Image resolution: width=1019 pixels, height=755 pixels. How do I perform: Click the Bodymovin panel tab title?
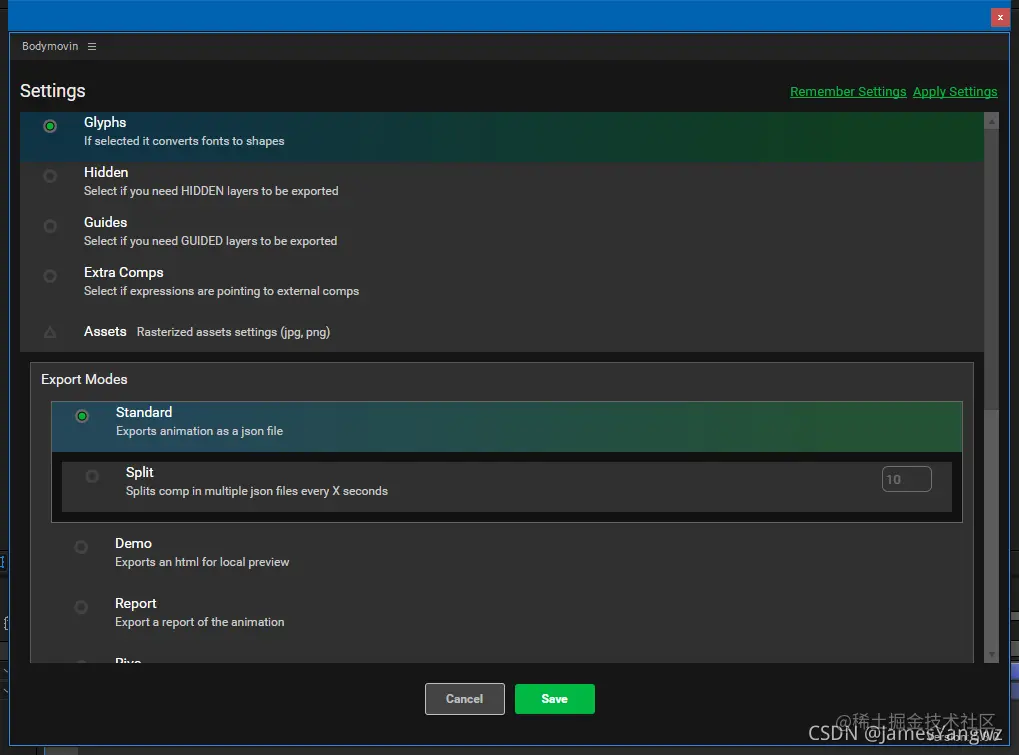(50, 47)
